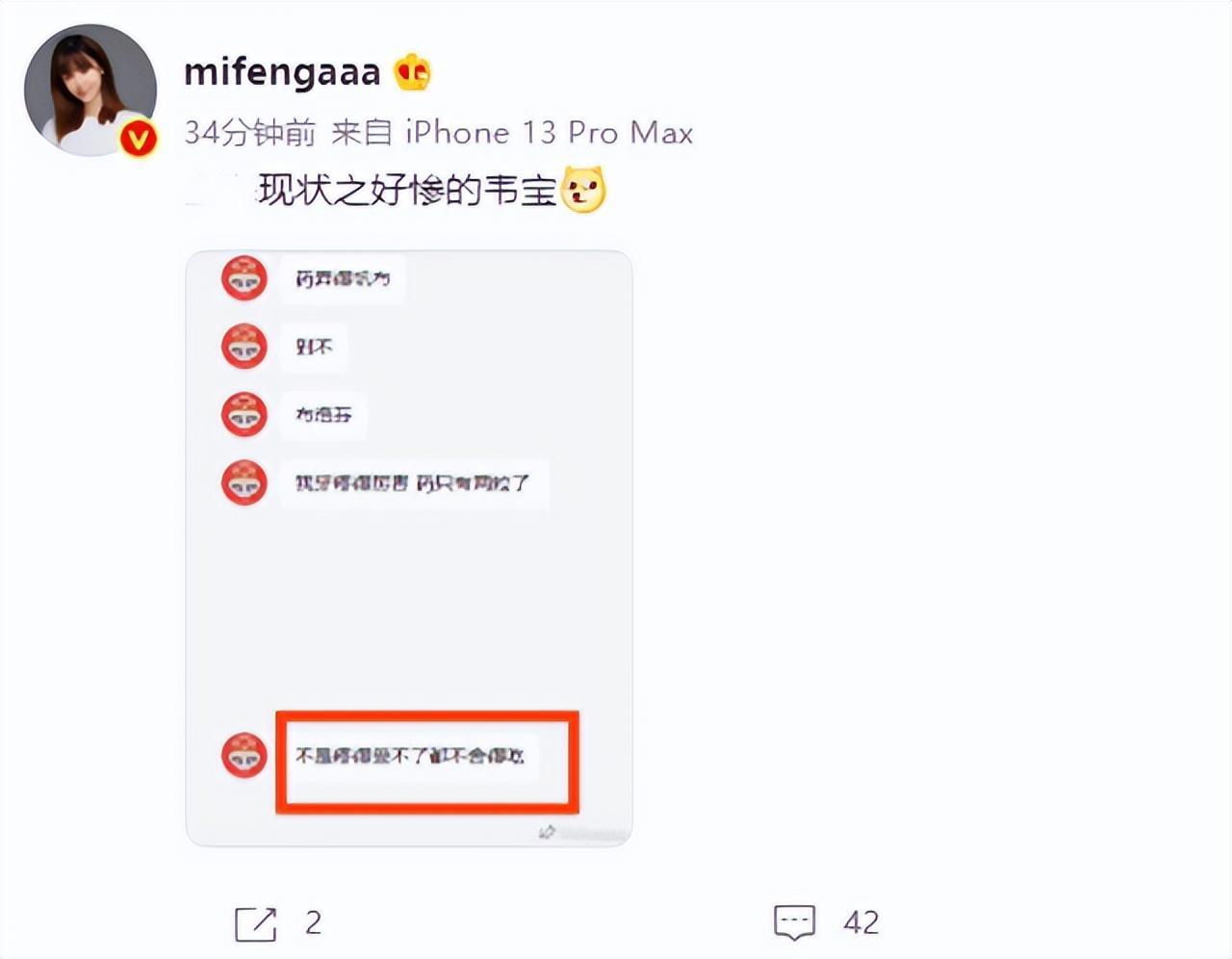Viewport: 1232px width, 959px height.
Task: Click the orange verified V badge
Action: pos(139,140)
